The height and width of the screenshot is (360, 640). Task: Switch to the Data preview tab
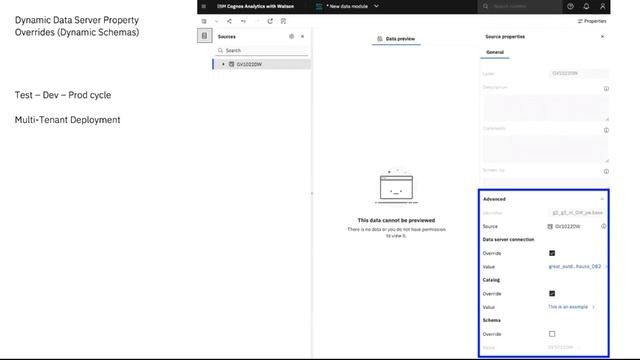tap(396, 39)
